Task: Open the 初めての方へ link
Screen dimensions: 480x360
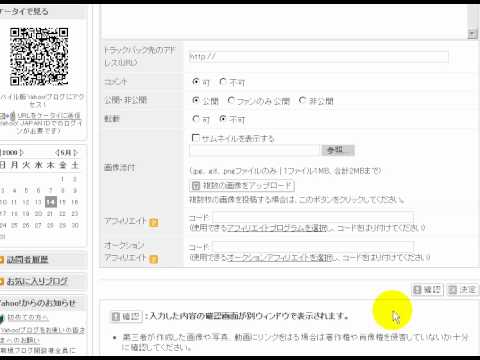Action: [x=28, y=317]
